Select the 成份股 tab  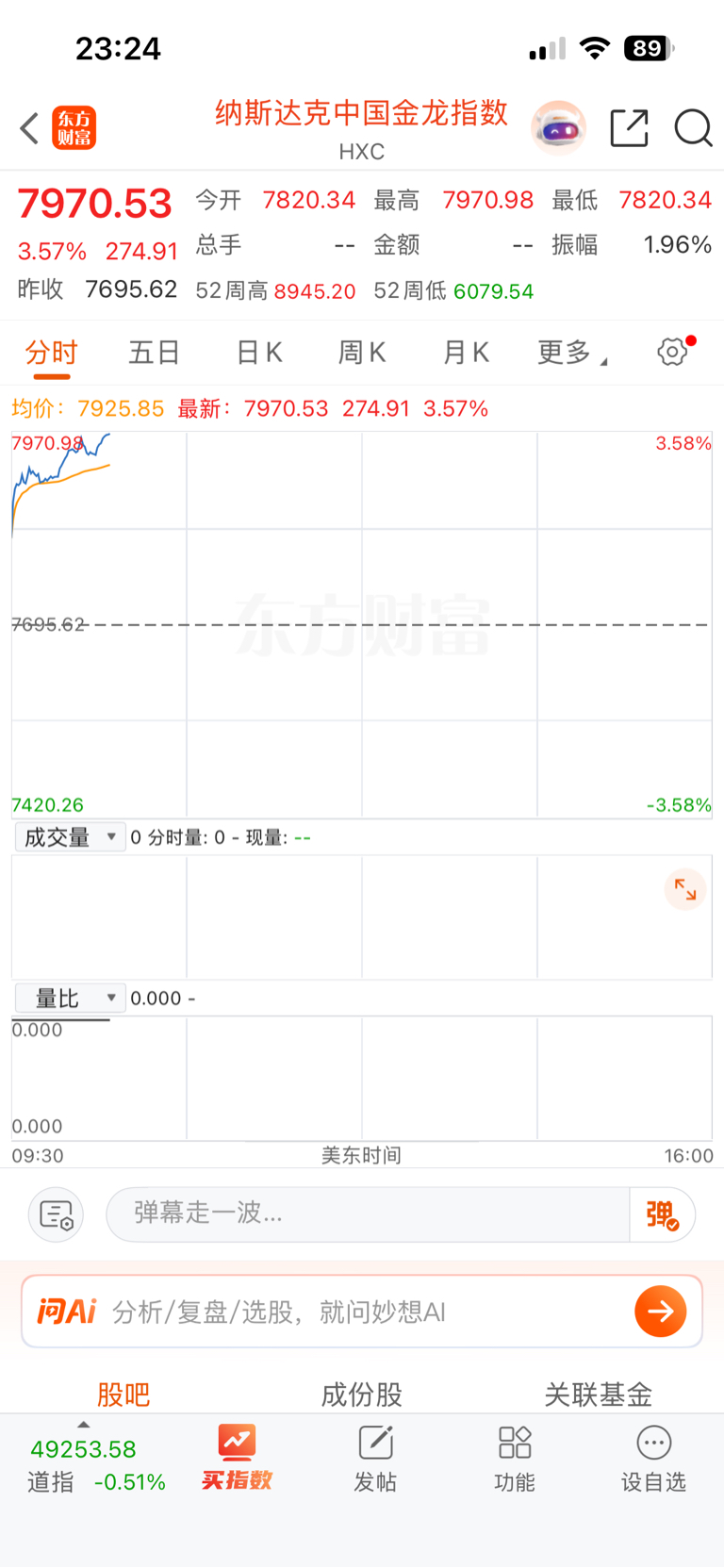coord(362,1395)
